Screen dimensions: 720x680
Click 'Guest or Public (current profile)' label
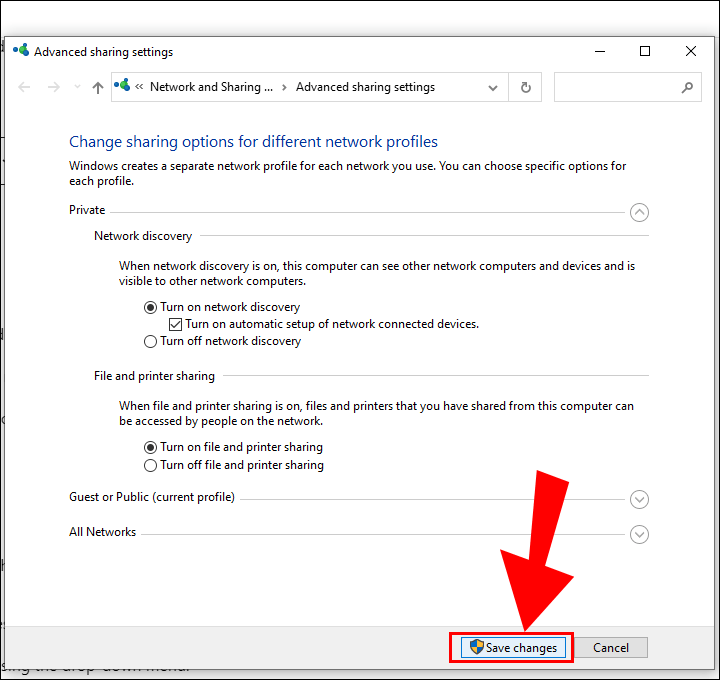click(152, 497)
